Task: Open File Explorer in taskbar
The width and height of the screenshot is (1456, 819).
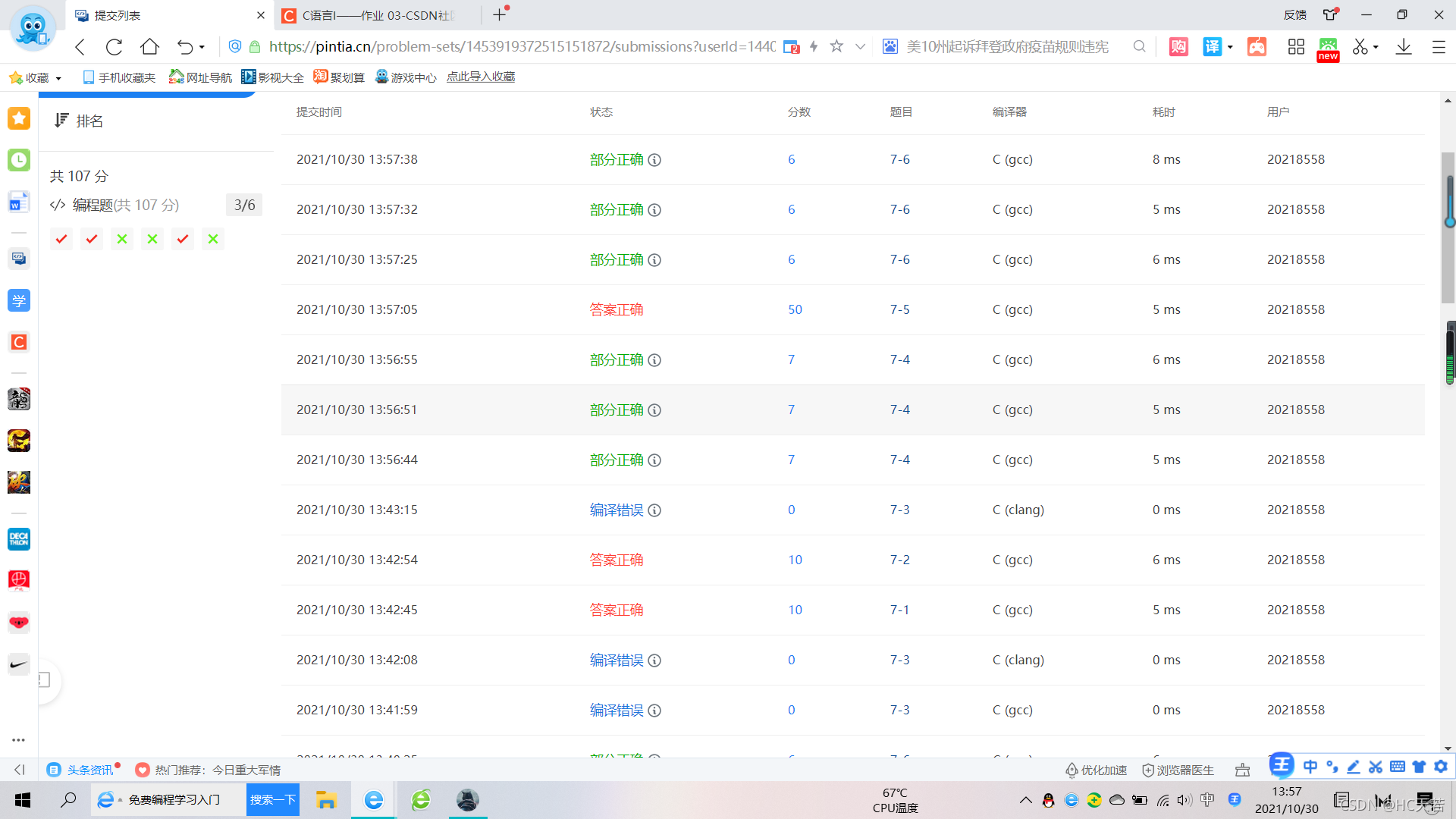Action: (326, 800)
